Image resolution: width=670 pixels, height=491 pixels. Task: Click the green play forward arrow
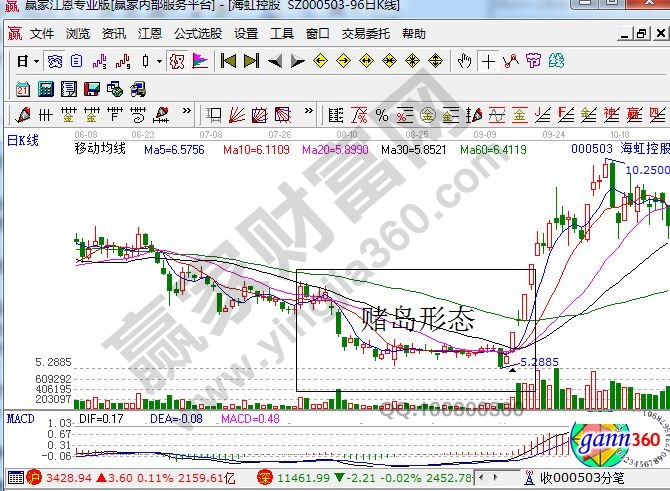298,62
